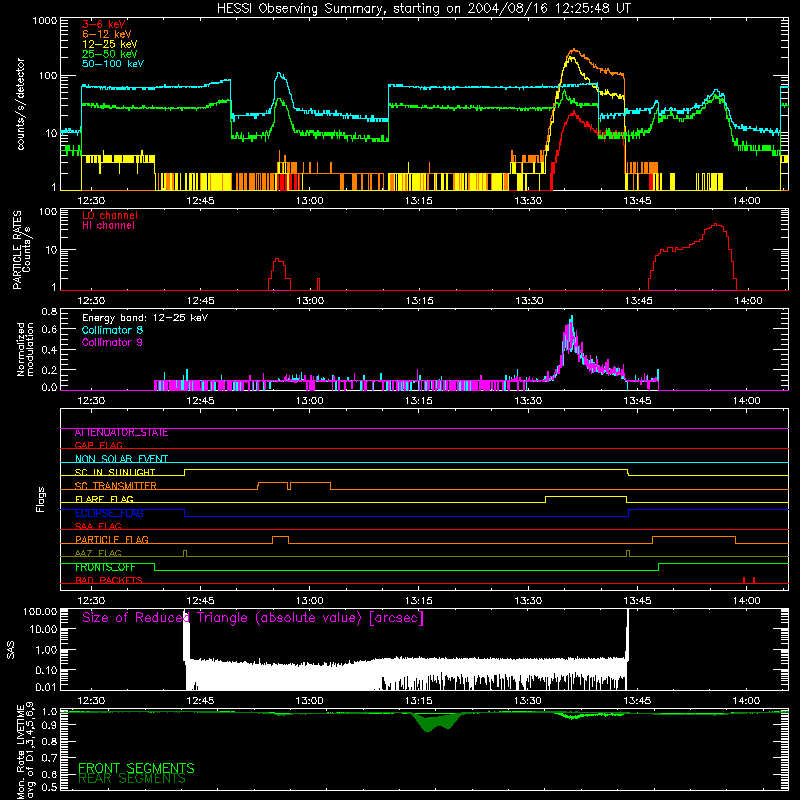Screen dimensions: 800x800
Task: Click the Energy band: 12-25 keV label
Action: click(145, 318)
